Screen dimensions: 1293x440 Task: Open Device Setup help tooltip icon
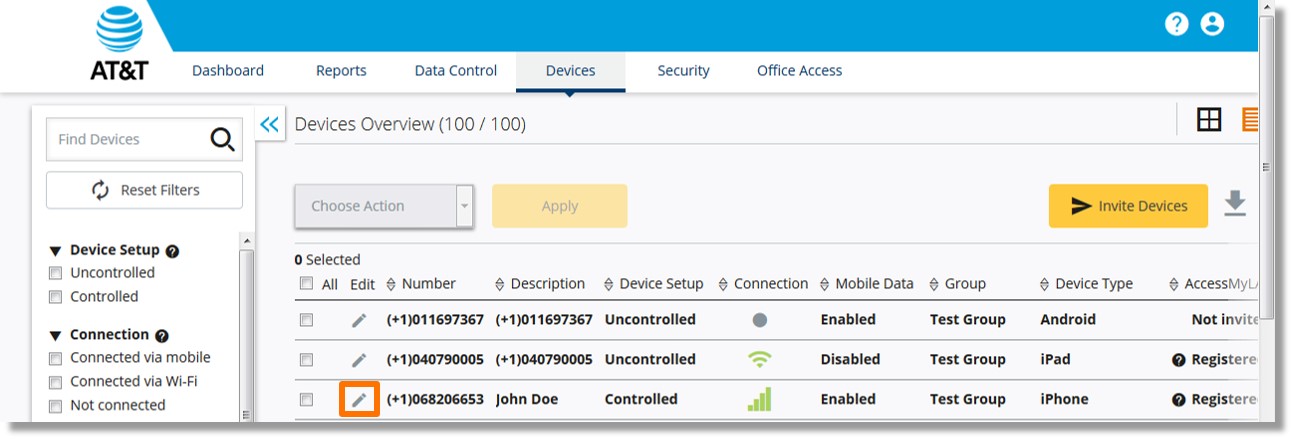[x=172, y=251]
